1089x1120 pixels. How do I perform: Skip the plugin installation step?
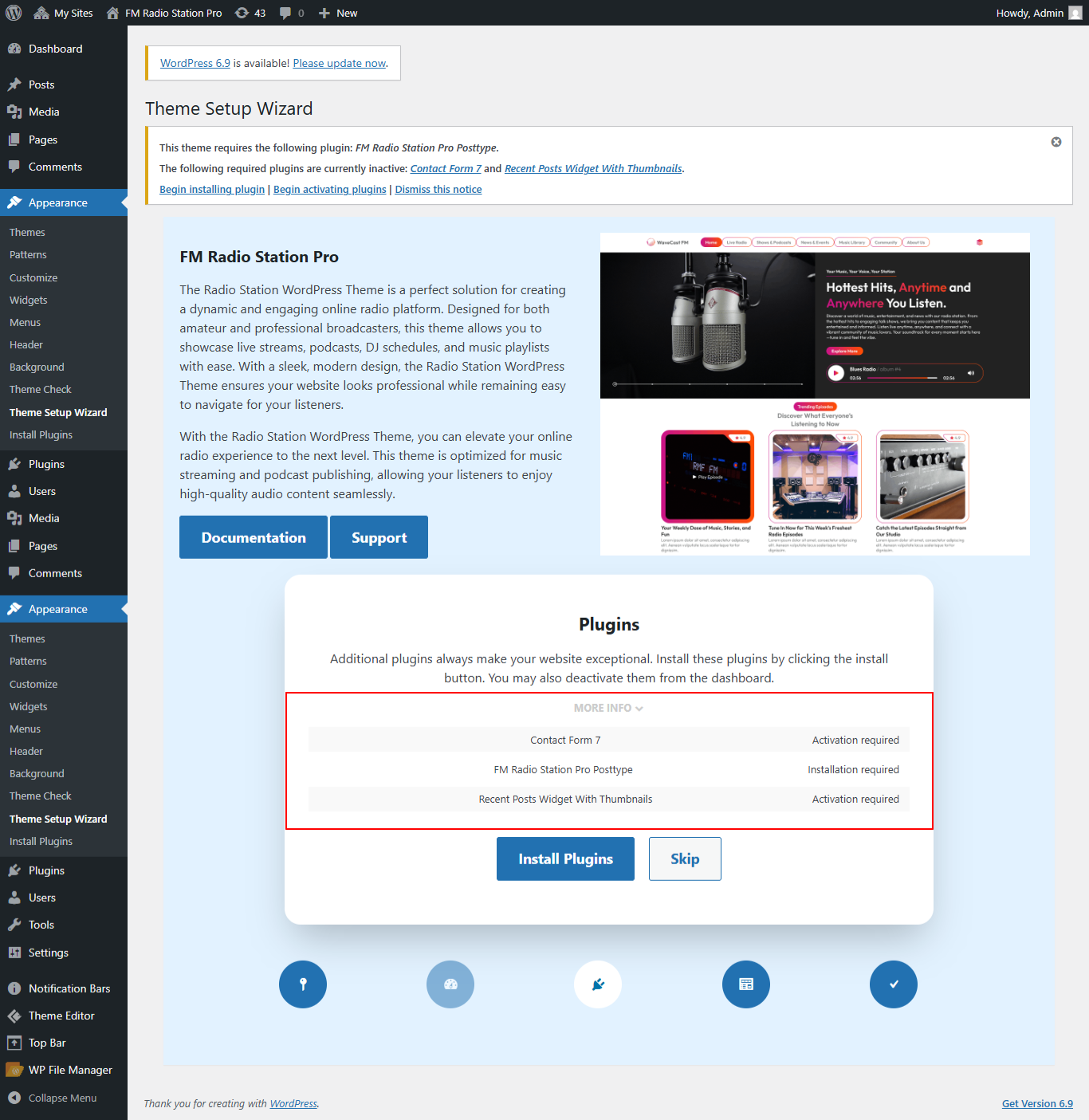pyautogui.click(x=684, y=859)
